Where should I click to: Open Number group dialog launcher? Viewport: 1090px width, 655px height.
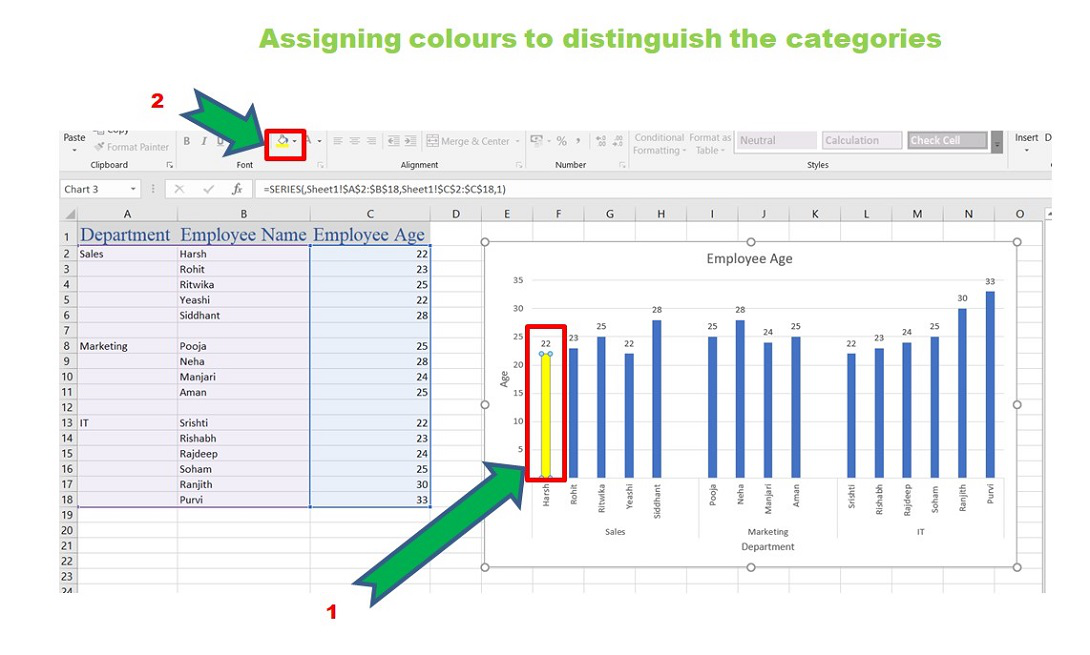[622, 165]
